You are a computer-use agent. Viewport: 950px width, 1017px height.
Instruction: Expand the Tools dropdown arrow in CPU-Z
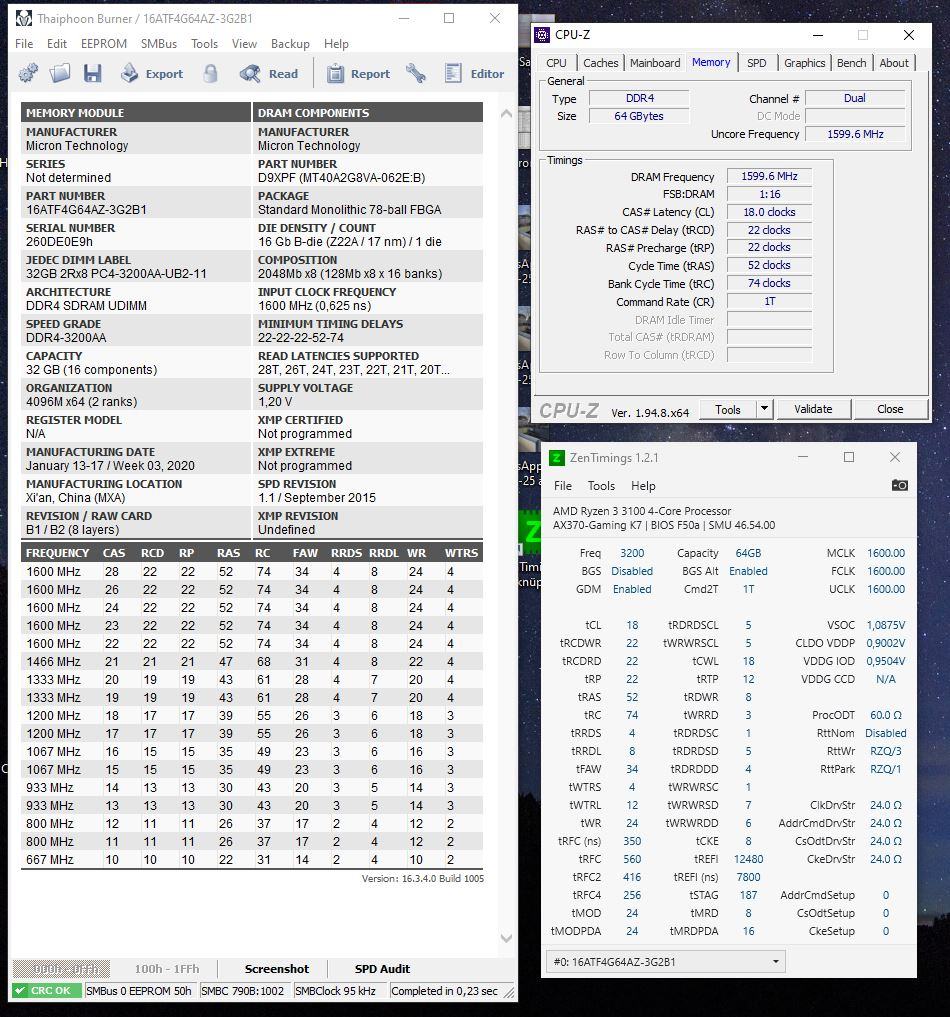pos(765,409)
